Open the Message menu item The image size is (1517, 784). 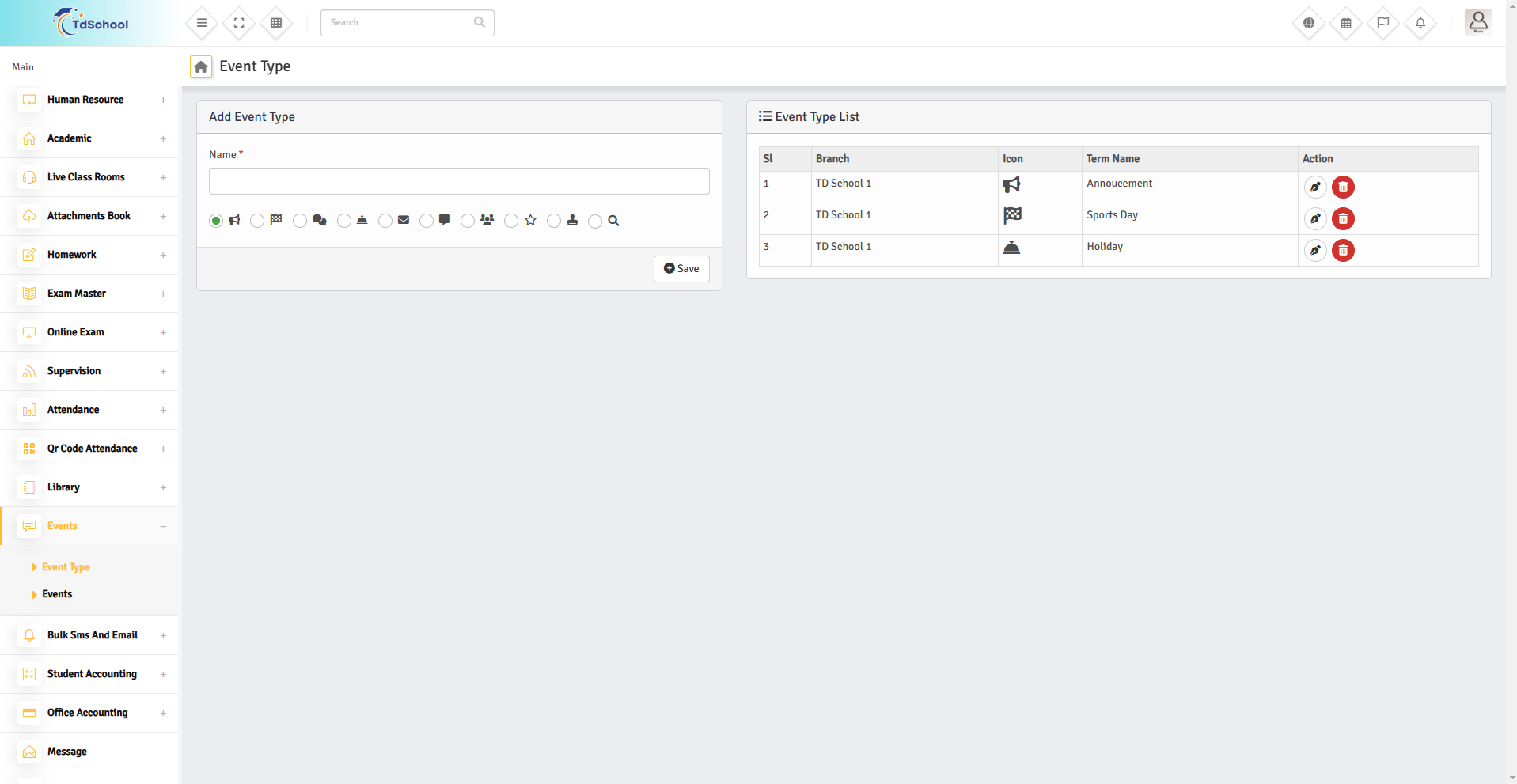point(67,752)
